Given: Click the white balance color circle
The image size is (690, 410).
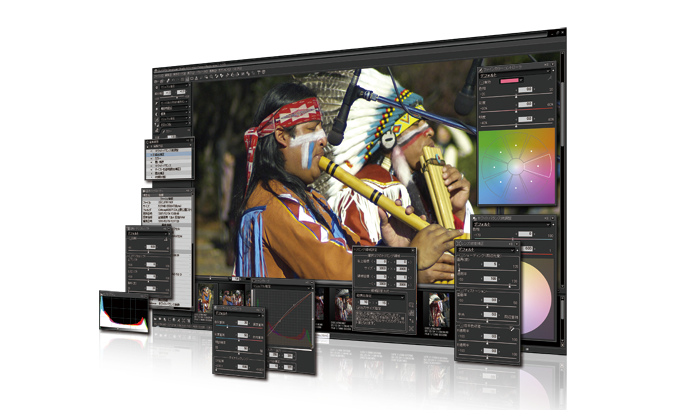Looking at the screenshot, I should click(536, 298).
